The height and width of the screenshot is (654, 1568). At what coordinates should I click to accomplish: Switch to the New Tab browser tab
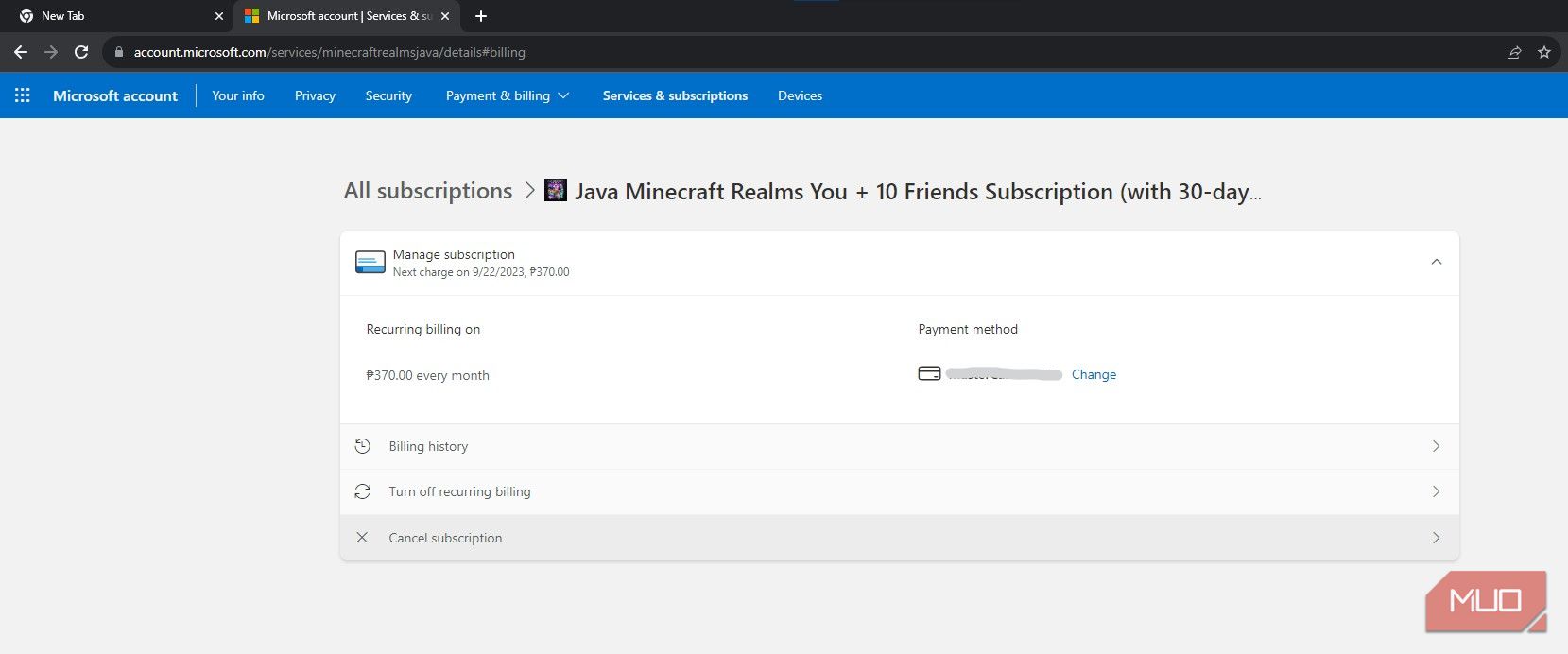[63, 16]
